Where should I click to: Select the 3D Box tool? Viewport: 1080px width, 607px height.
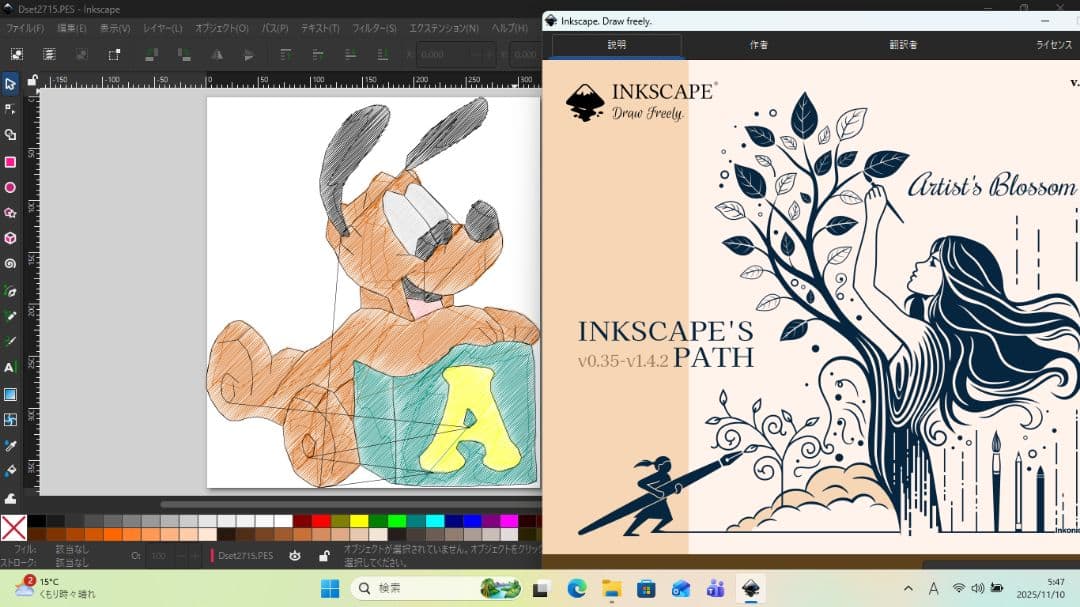point(10,238)
